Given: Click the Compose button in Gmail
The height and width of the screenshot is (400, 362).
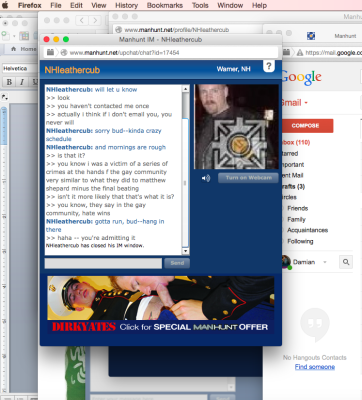Looking at the screenshot, I should click(305, 126).
